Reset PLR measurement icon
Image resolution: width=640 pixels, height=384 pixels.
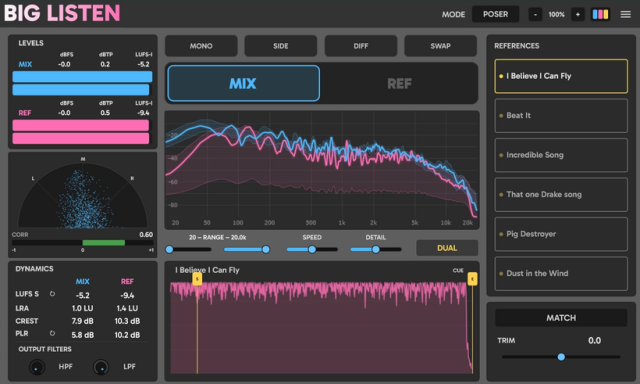52,333
